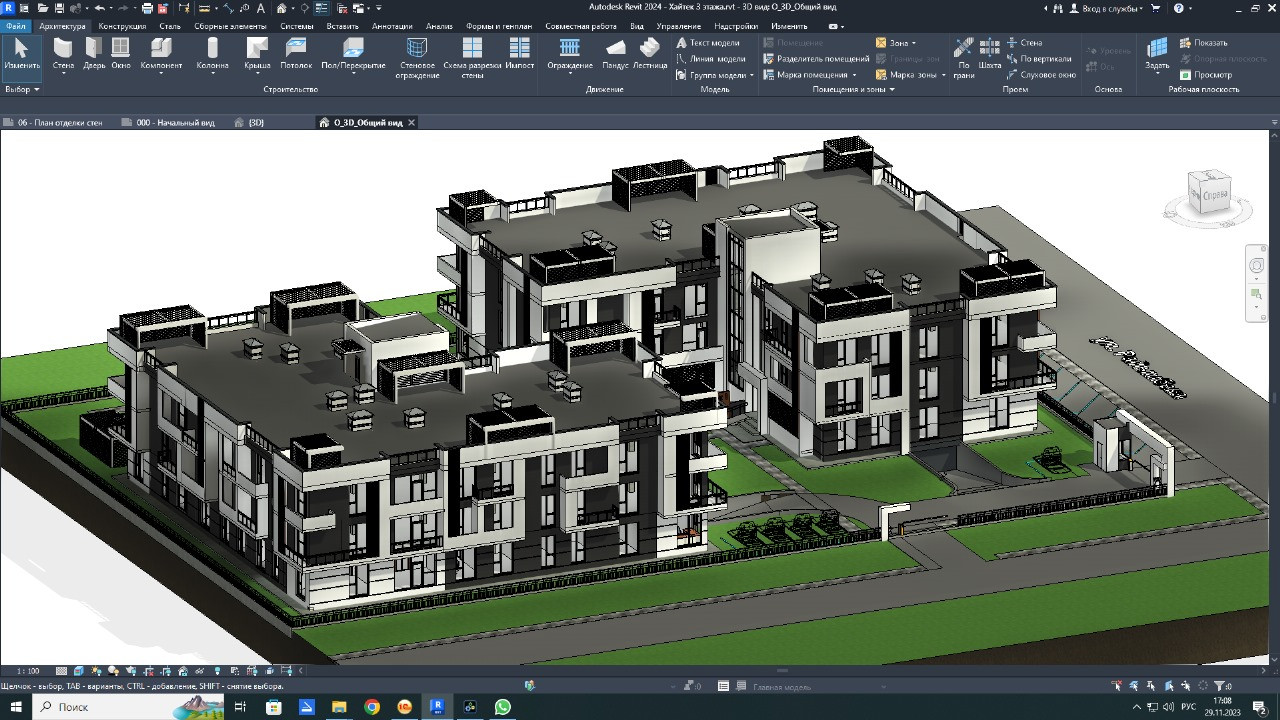This screenshot has width=1280, height=720.
Task: Open the Зона dropdown arrow
Action: pyautogui.click(x=914, y=43)
